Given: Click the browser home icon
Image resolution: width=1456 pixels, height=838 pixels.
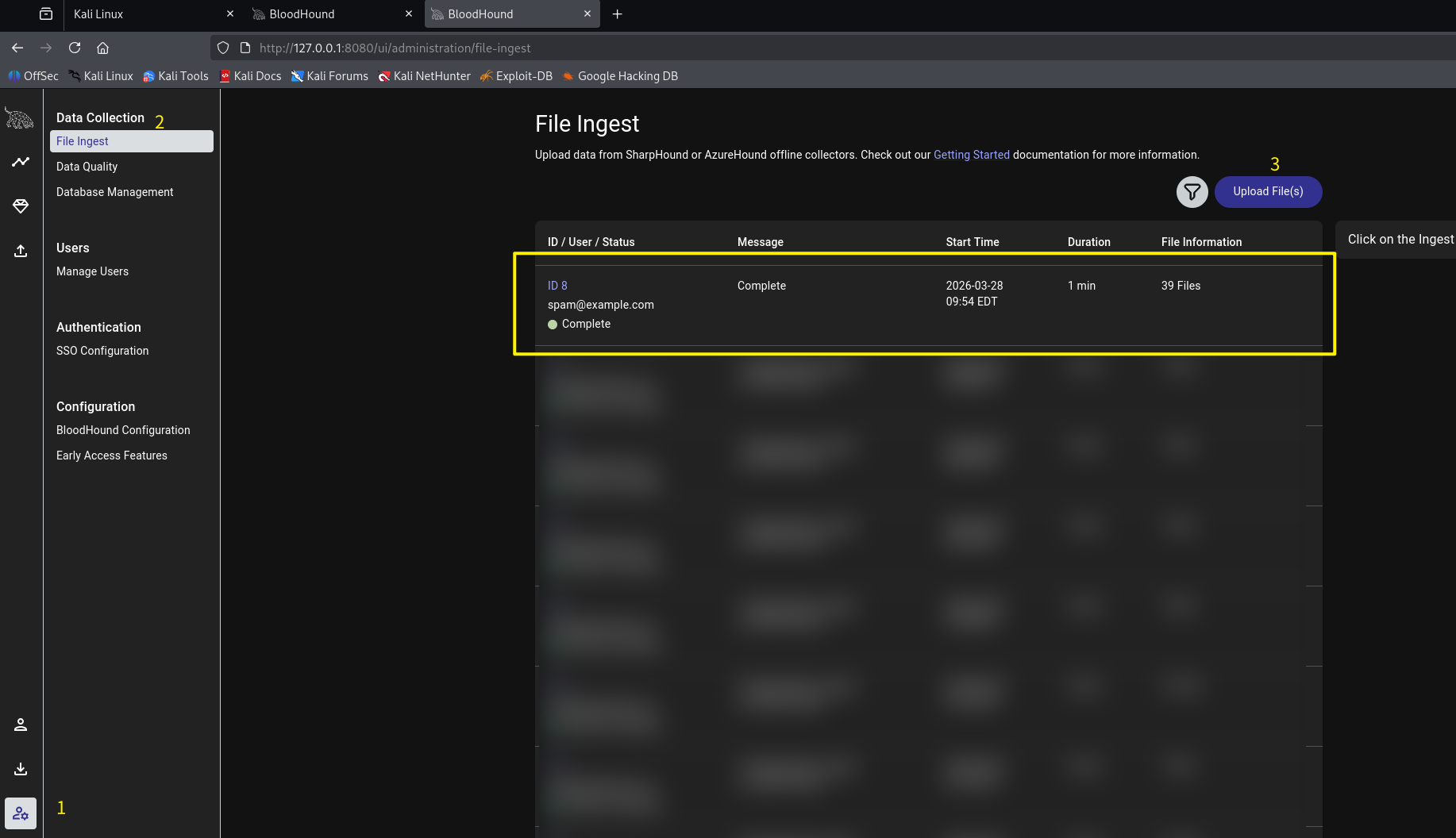Looking at the screenshot, I should click(102, 48).
